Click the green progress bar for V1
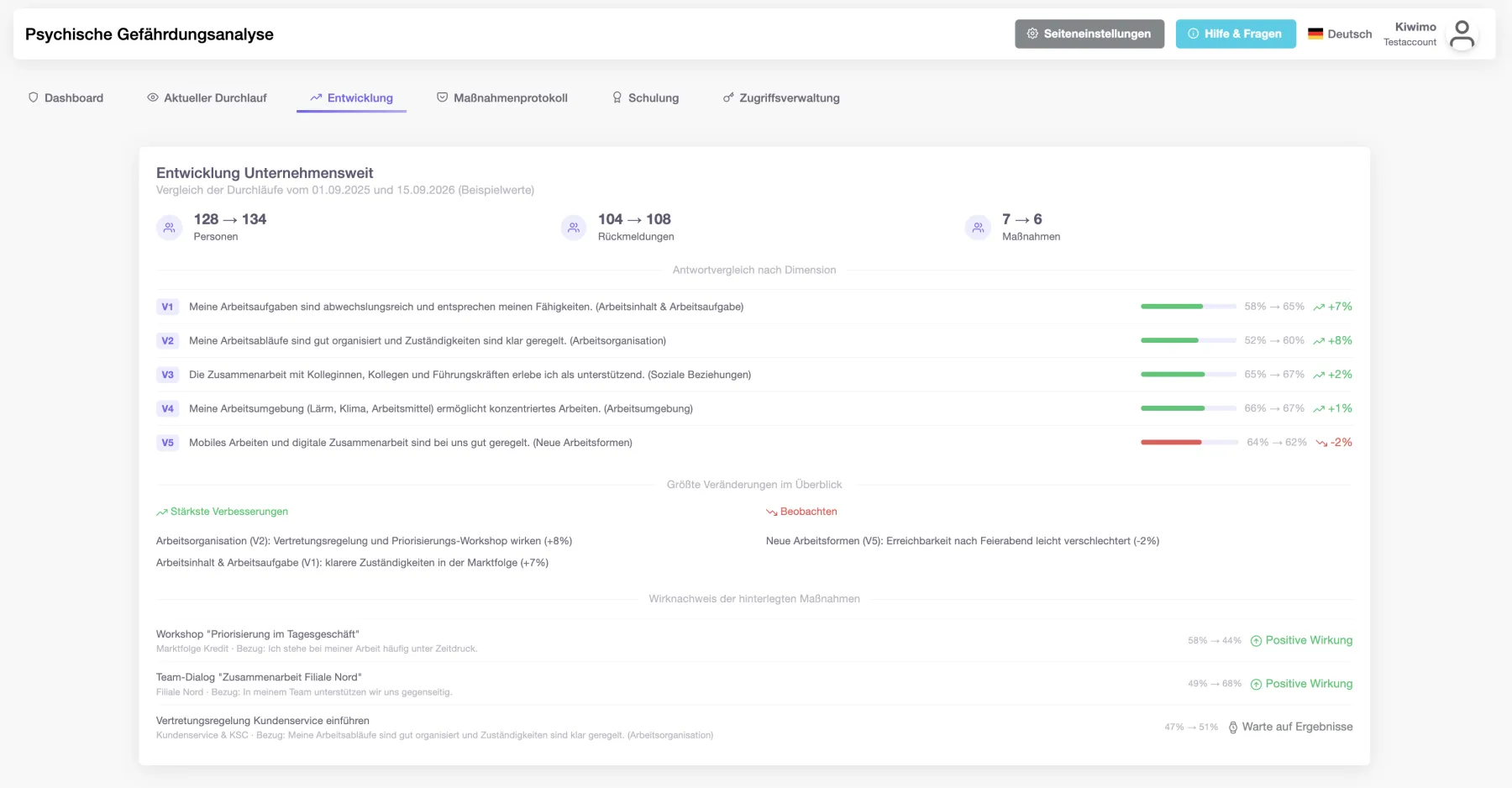The image size is (1512, 788). coord(1172,307)
